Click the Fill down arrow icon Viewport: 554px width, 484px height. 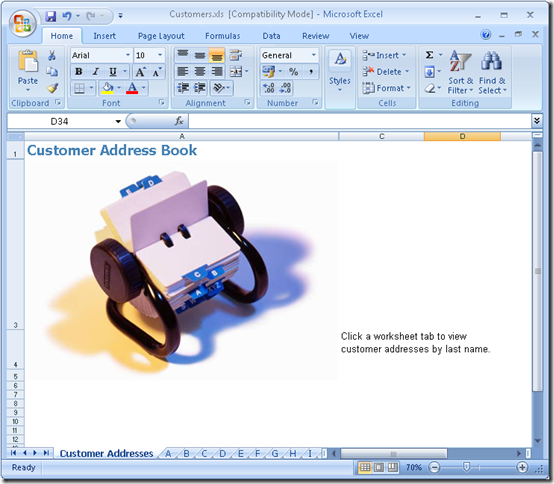429,72
